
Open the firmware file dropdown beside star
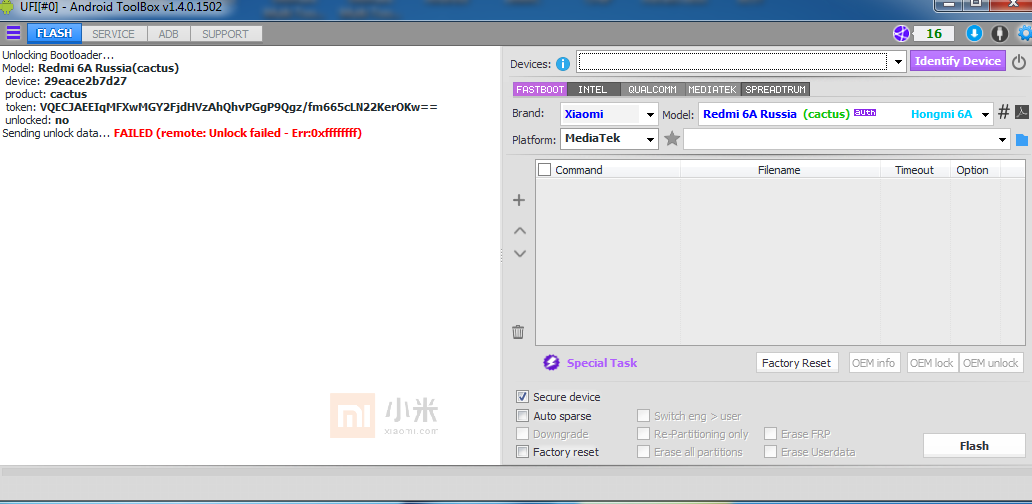click(x=1002, y=139)
